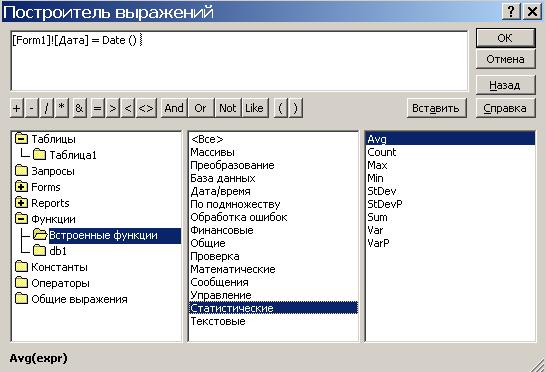The height and width of the screenshot is (372, 546).
Task: Insert the Like operator
Action: (x=255, y=108)
